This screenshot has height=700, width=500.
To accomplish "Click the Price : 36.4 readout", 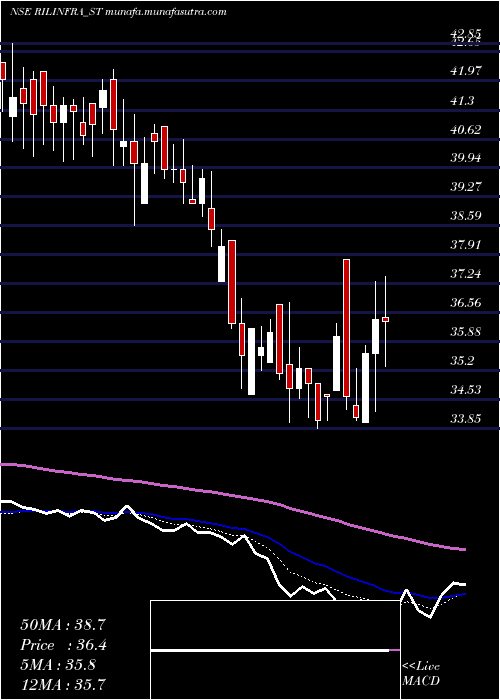I will (63, 645).
